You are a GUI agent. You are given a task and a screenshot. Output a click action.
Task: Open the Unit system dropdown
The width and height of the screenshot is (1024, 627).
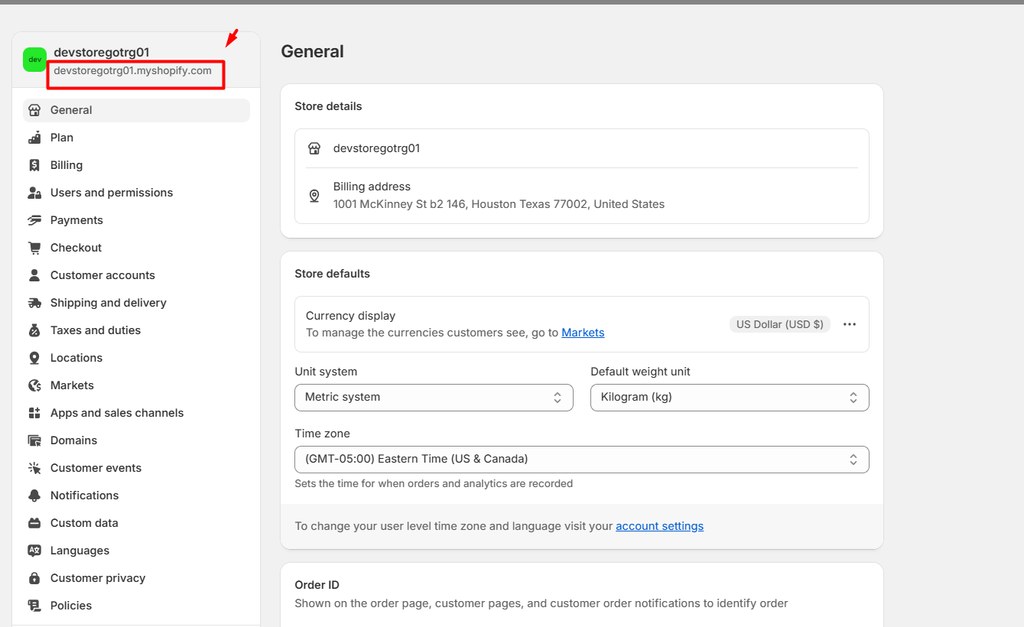tap(433, 397)
